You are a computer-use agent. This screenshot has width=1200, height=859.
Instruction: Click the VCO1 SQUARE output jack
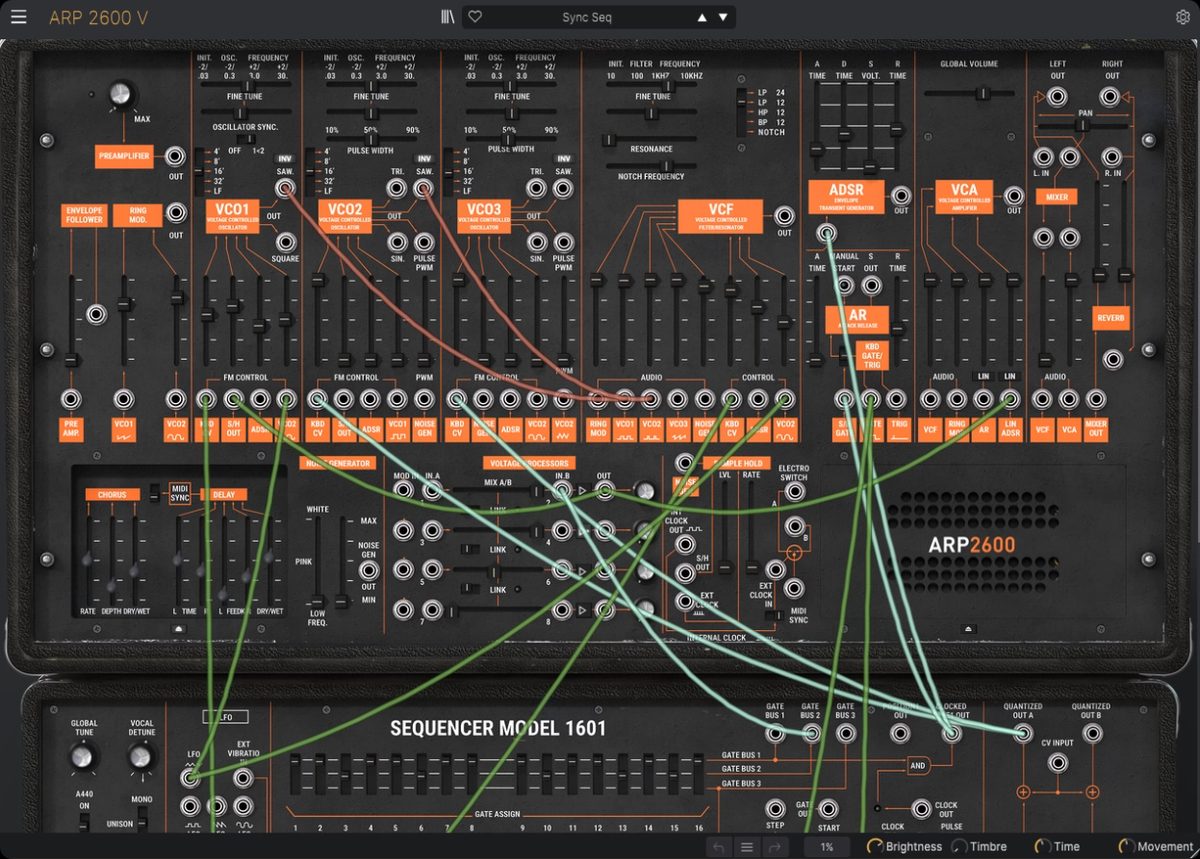(x=286, y=242)
